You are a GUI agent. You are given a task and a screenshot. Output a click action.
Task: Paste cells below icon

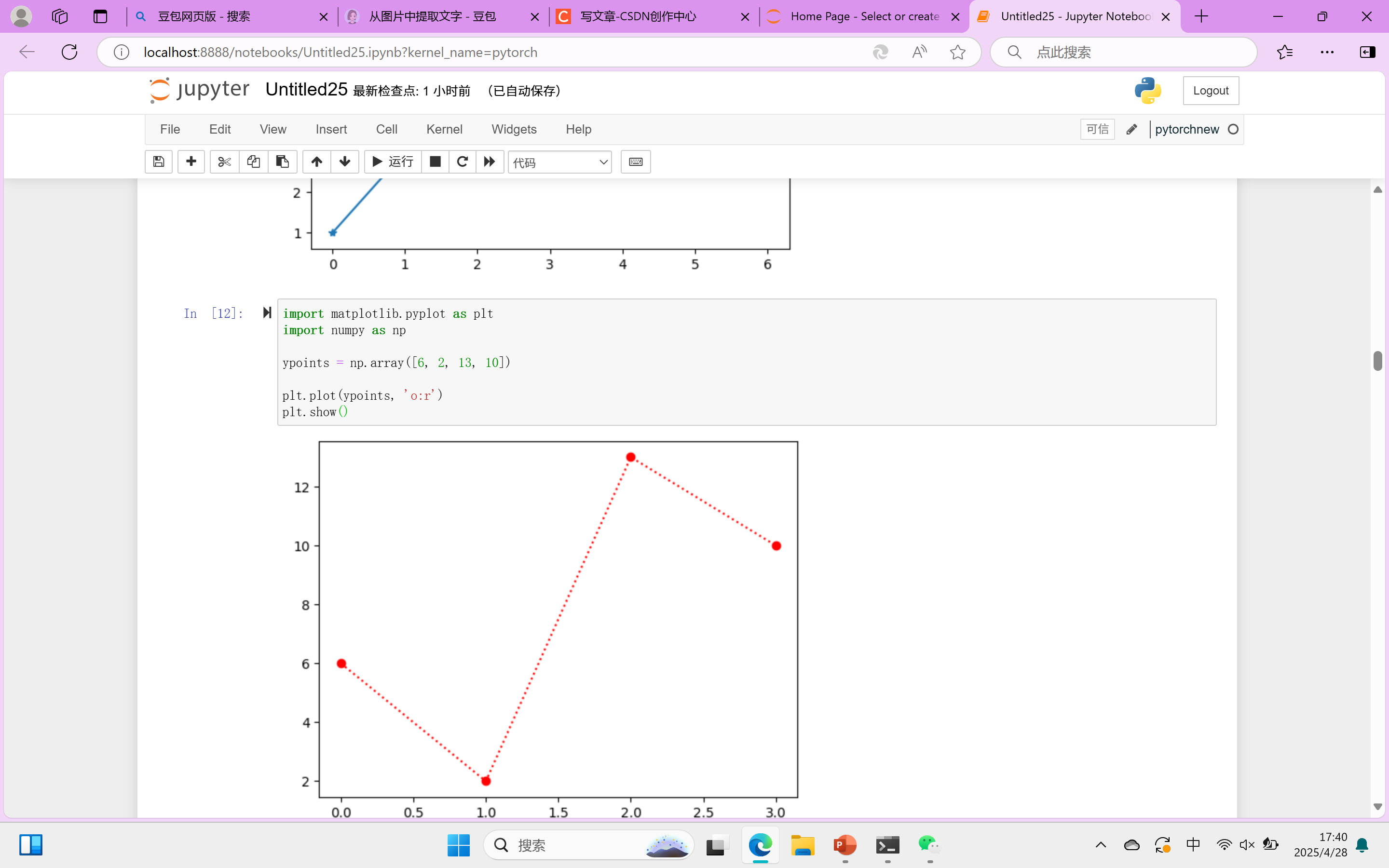pos(282,162)
